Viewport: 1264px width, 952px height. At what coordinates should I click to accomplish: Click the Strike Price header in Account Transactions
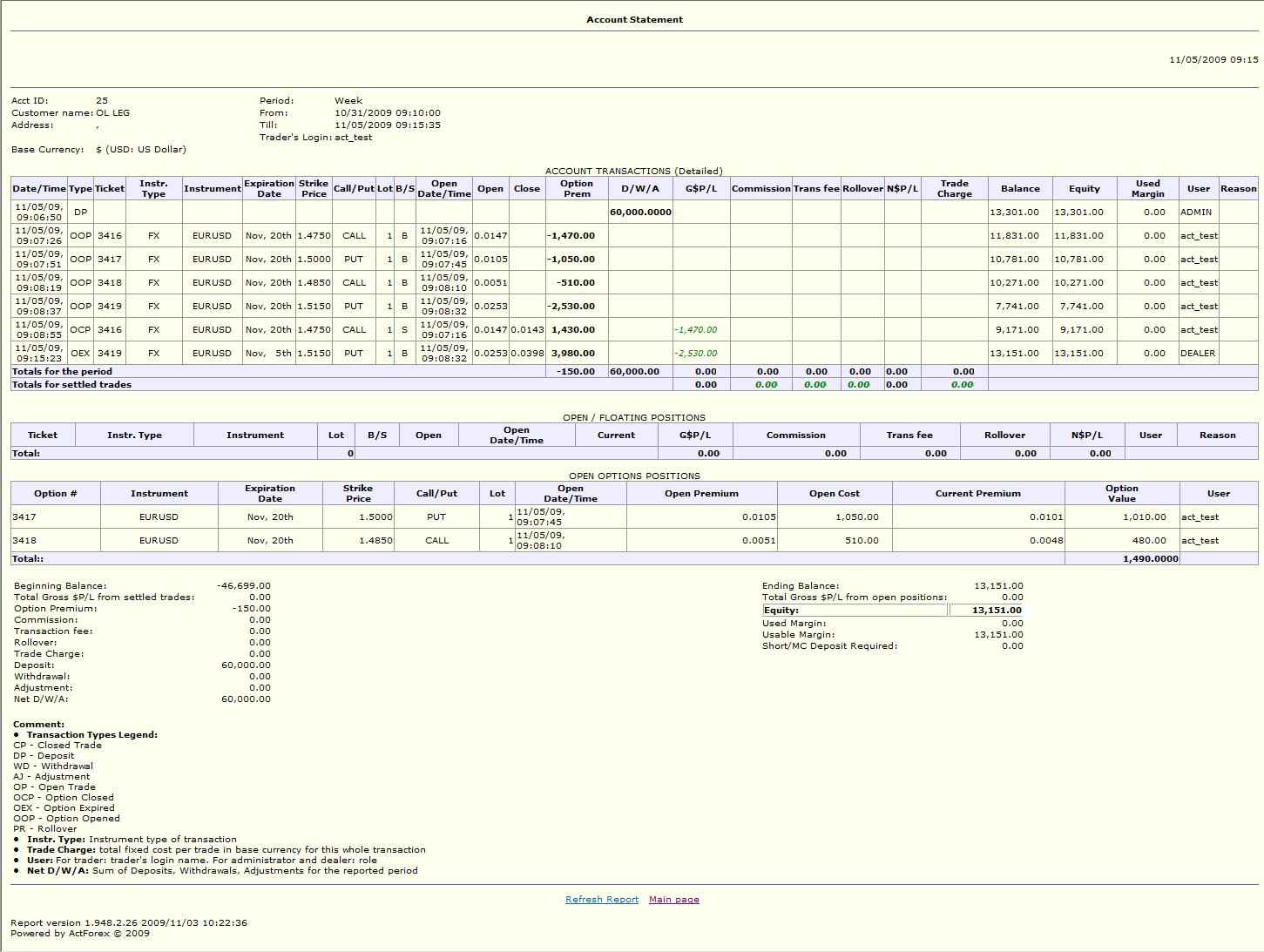click(x=314, y=189)
